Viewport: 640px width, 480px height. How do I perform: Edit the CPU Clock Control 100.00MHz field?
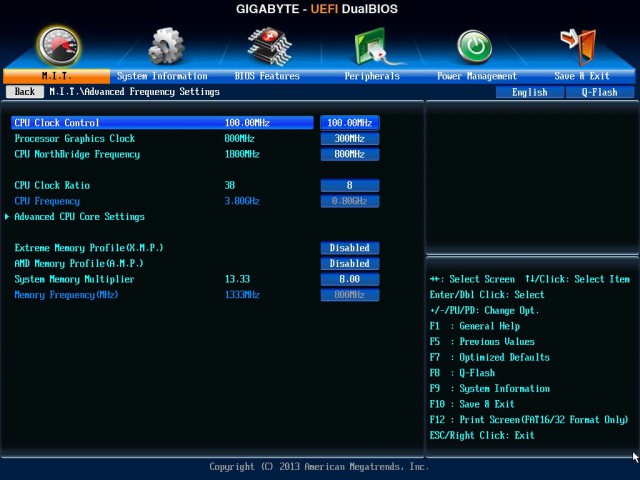point(350,123)
